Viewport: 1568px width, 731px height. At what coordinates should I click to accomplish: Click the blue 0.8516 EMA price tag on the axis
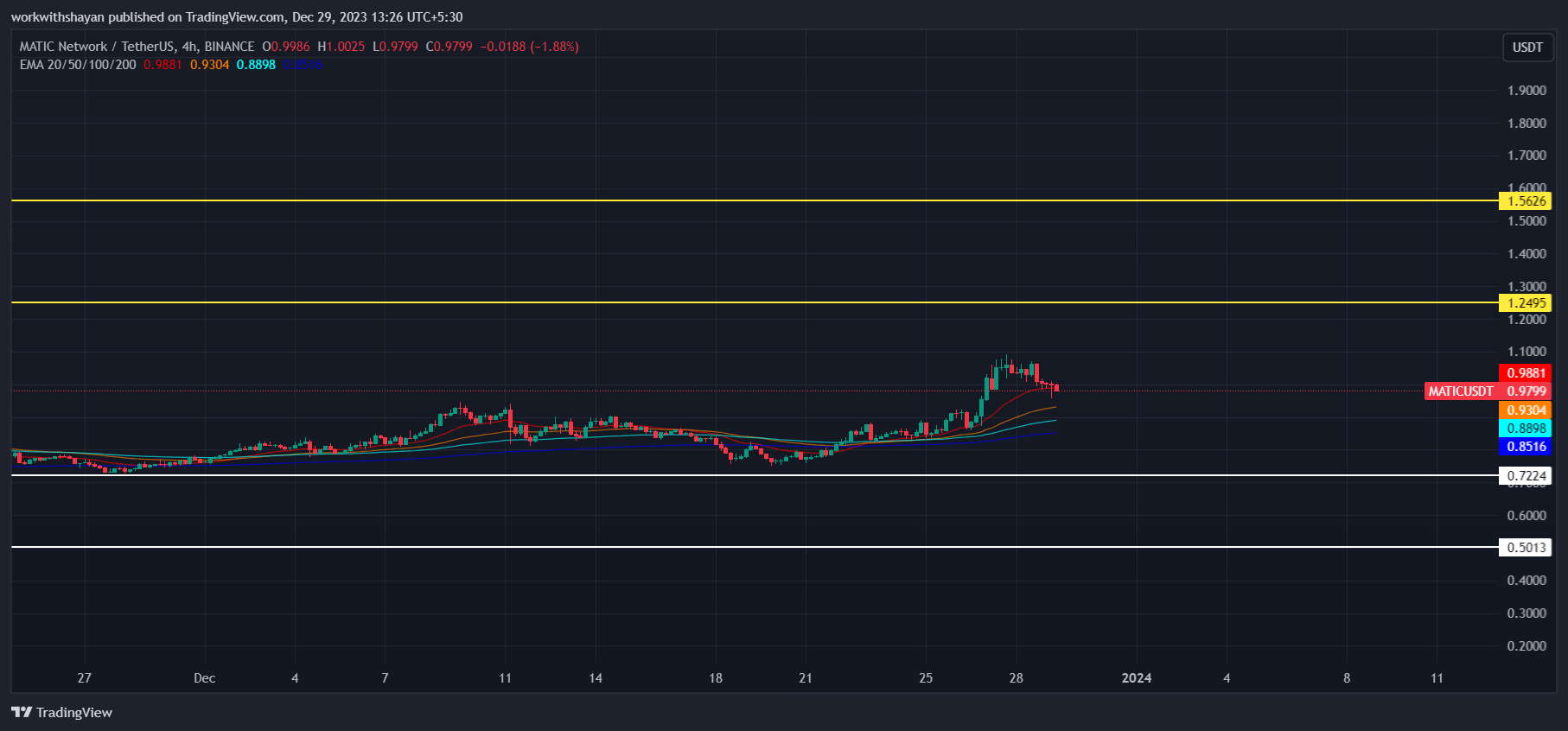1526,447
